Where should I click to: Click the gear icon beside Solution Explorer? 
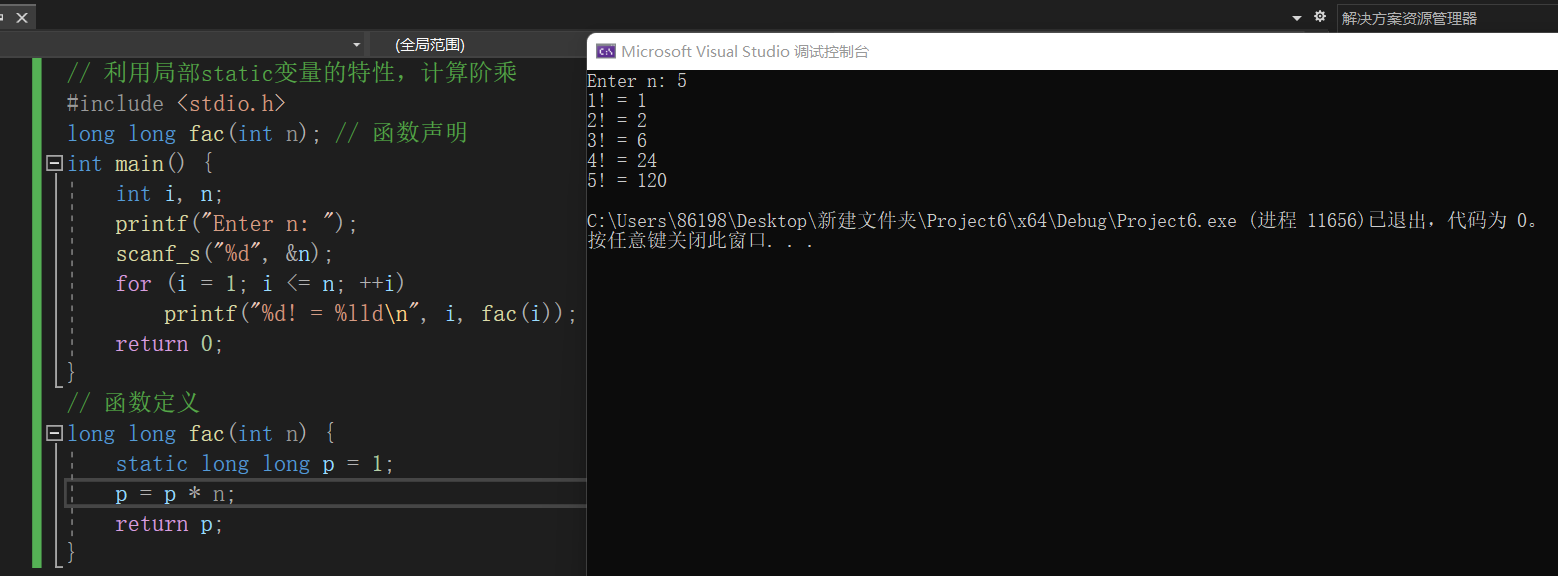point(1320,17)
